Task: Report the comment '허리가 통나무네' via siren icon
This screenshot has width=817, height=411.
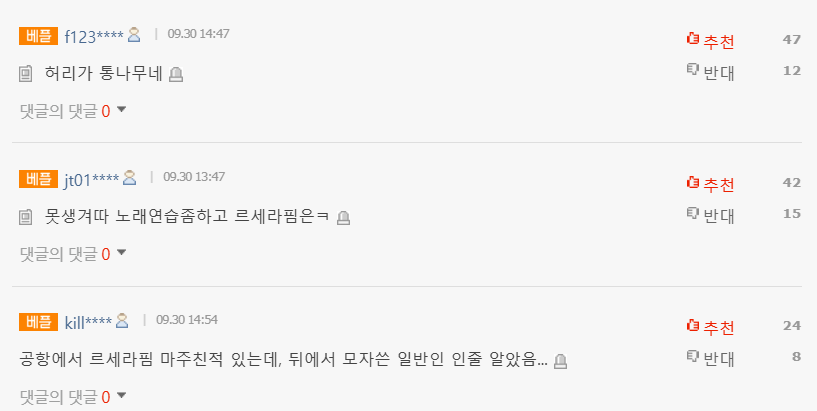Action: point(176,74)
